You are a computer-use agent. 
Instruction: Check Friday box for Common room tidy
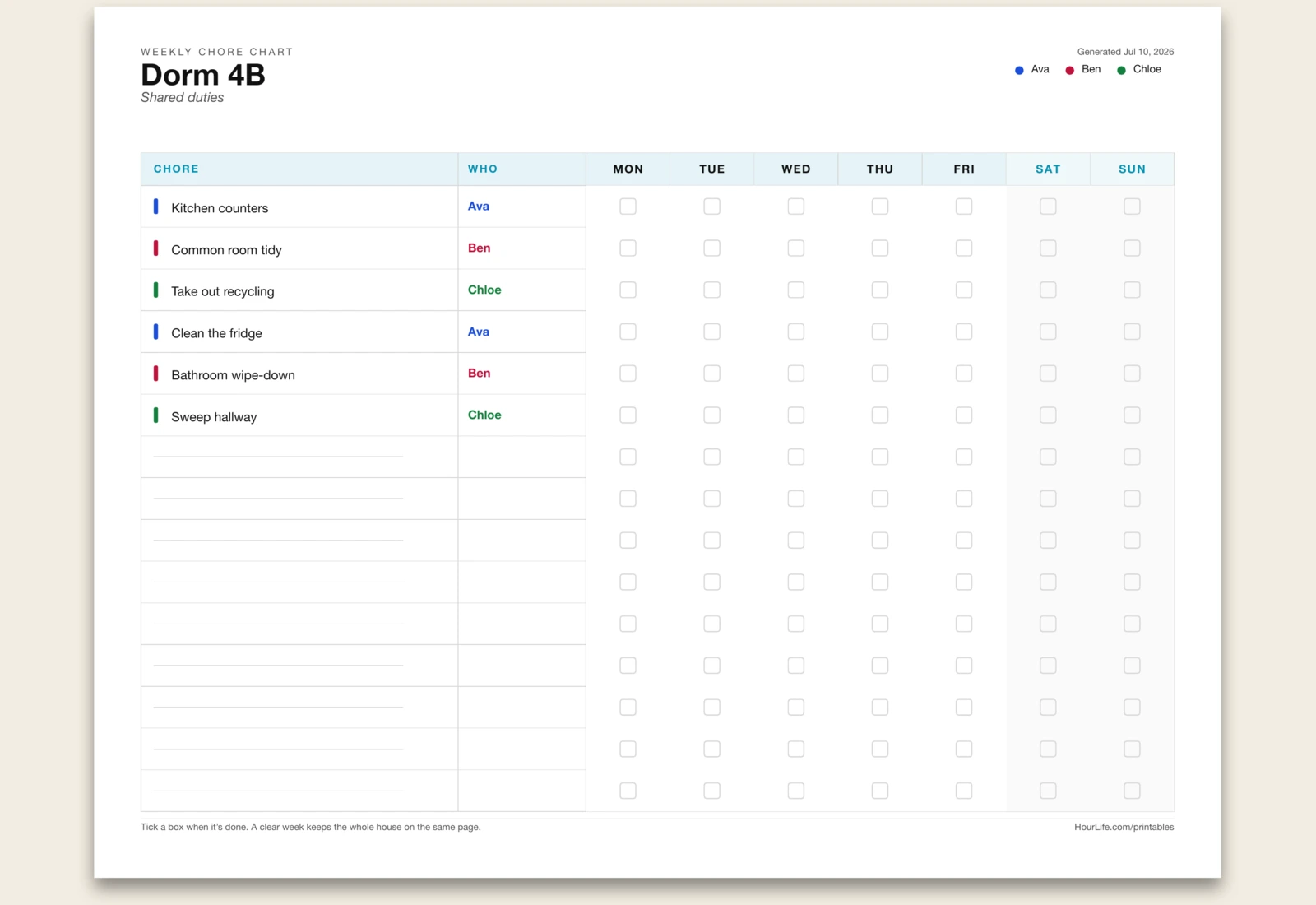(964, 248)
